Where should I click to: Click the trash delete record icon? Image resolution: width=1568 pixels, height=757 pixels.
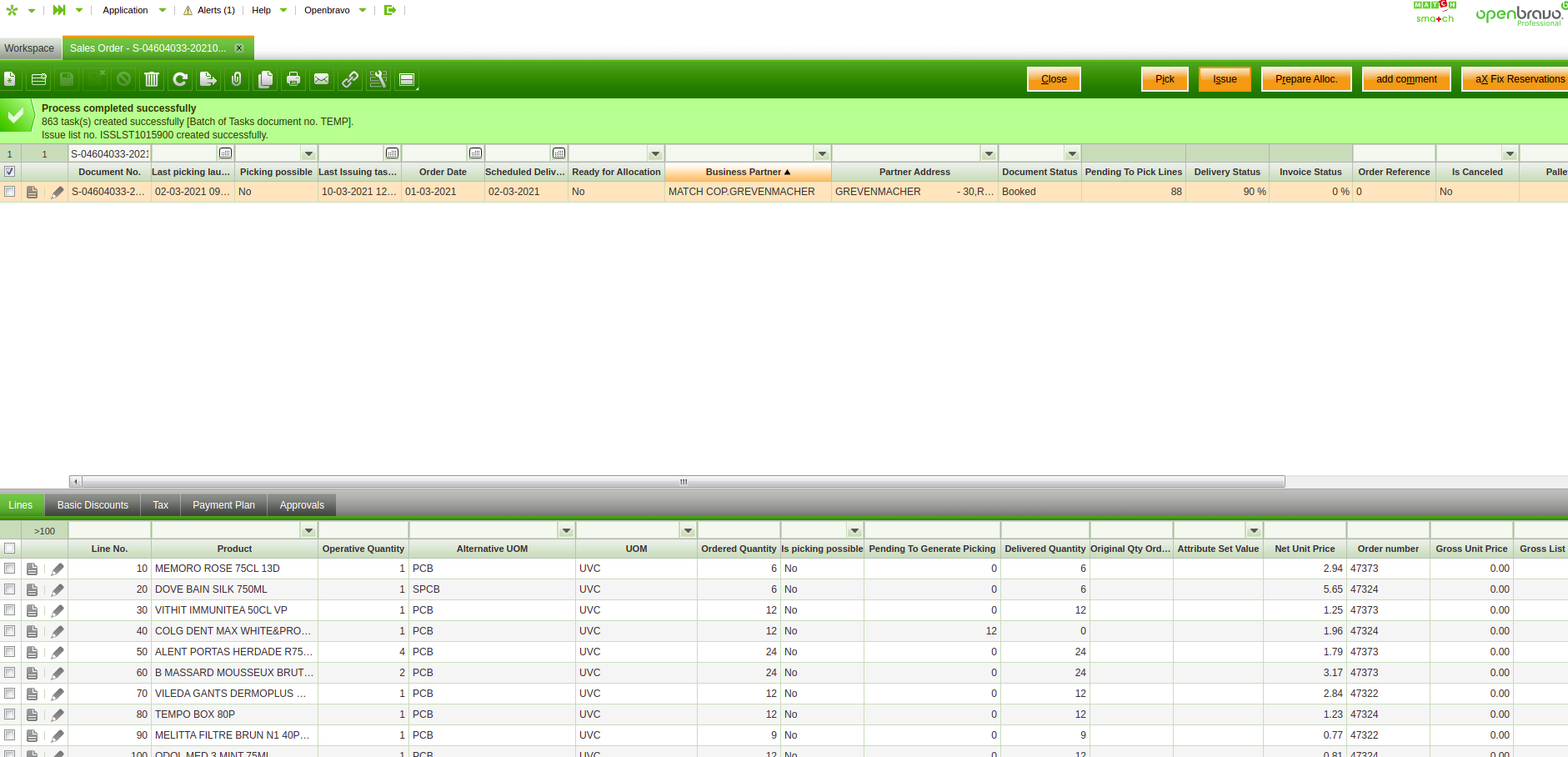point(152,79)
